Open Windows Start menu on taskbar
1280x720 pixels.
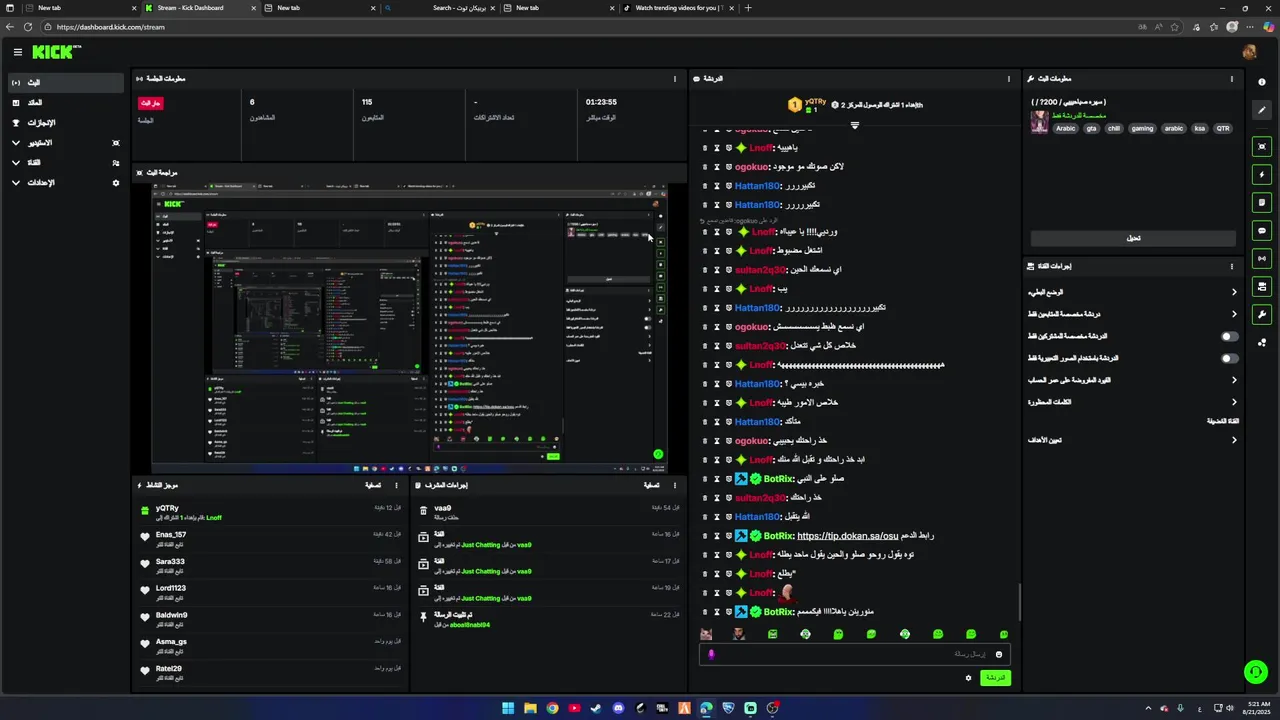pos(508,708)
